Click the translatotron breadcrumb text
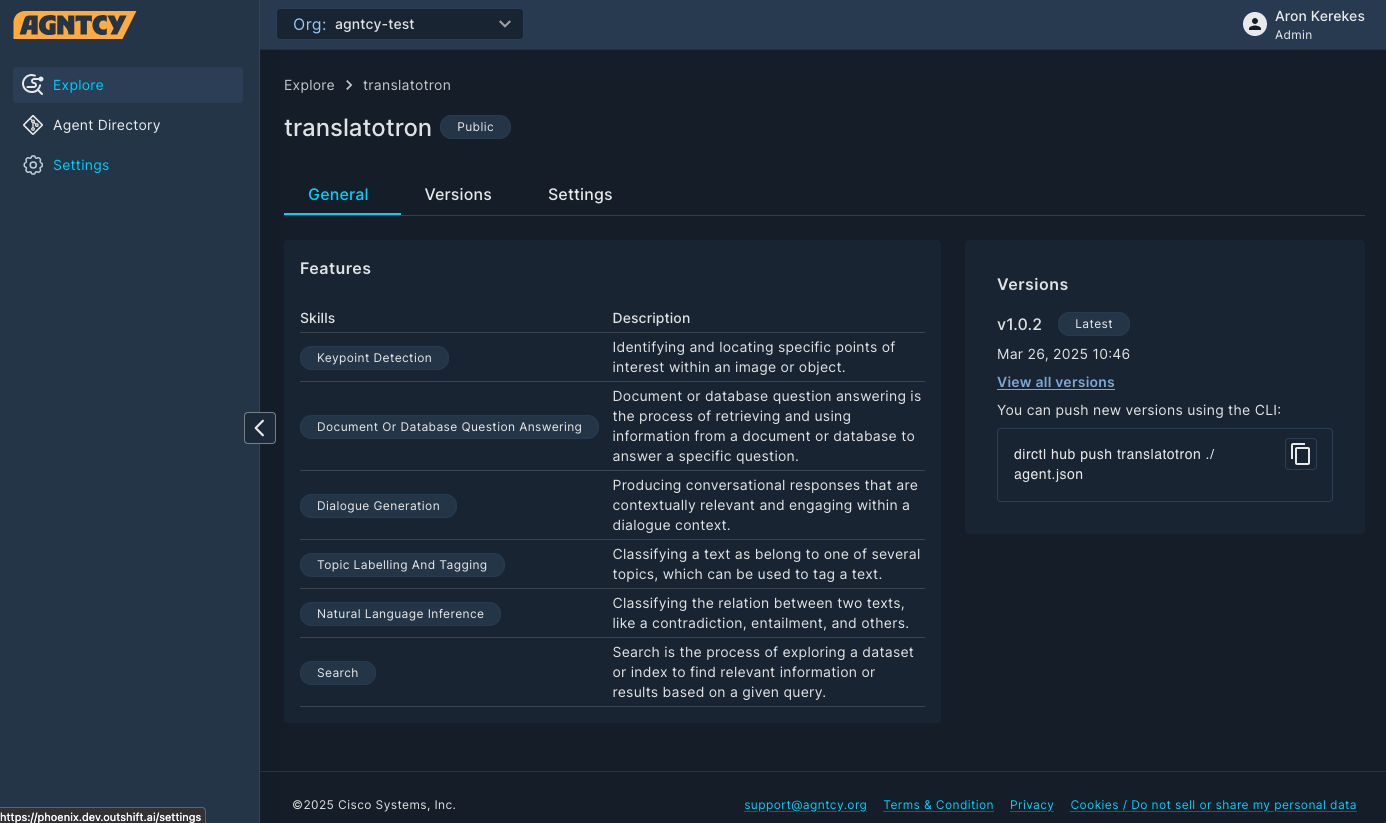This screenshot has width=1386, height=823. [x=406, y=85]
